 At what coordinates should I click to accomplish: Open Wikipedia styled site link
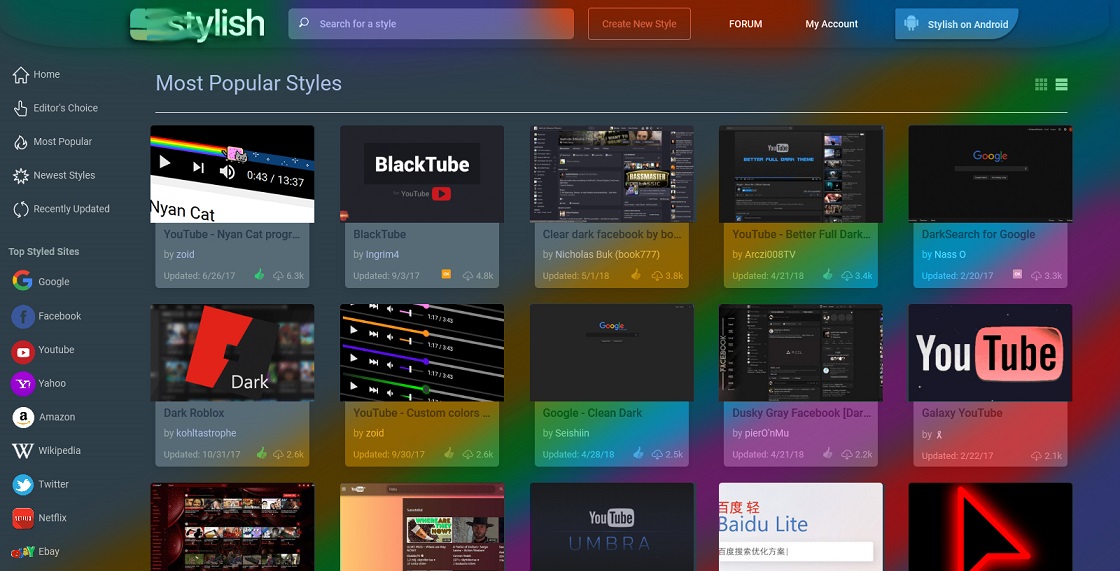click(x=59, y=450)
